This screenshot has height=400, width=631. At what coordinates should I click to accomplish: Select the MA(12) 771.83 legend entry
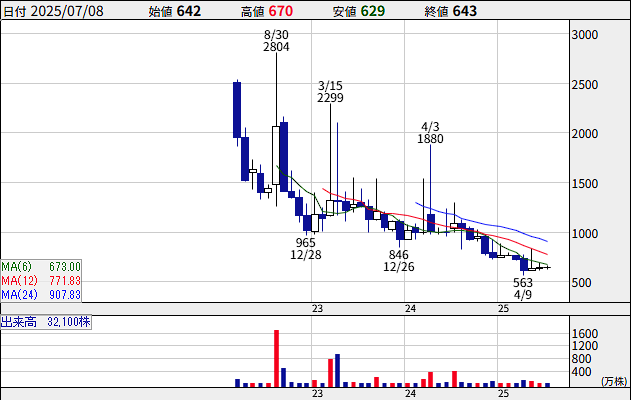[41, 280]
